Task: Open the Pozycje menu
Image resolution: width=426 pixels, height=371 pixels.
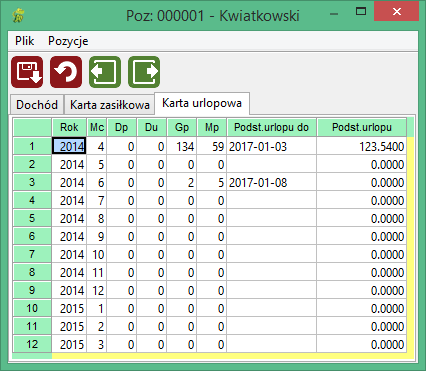Action: (68, 41)
